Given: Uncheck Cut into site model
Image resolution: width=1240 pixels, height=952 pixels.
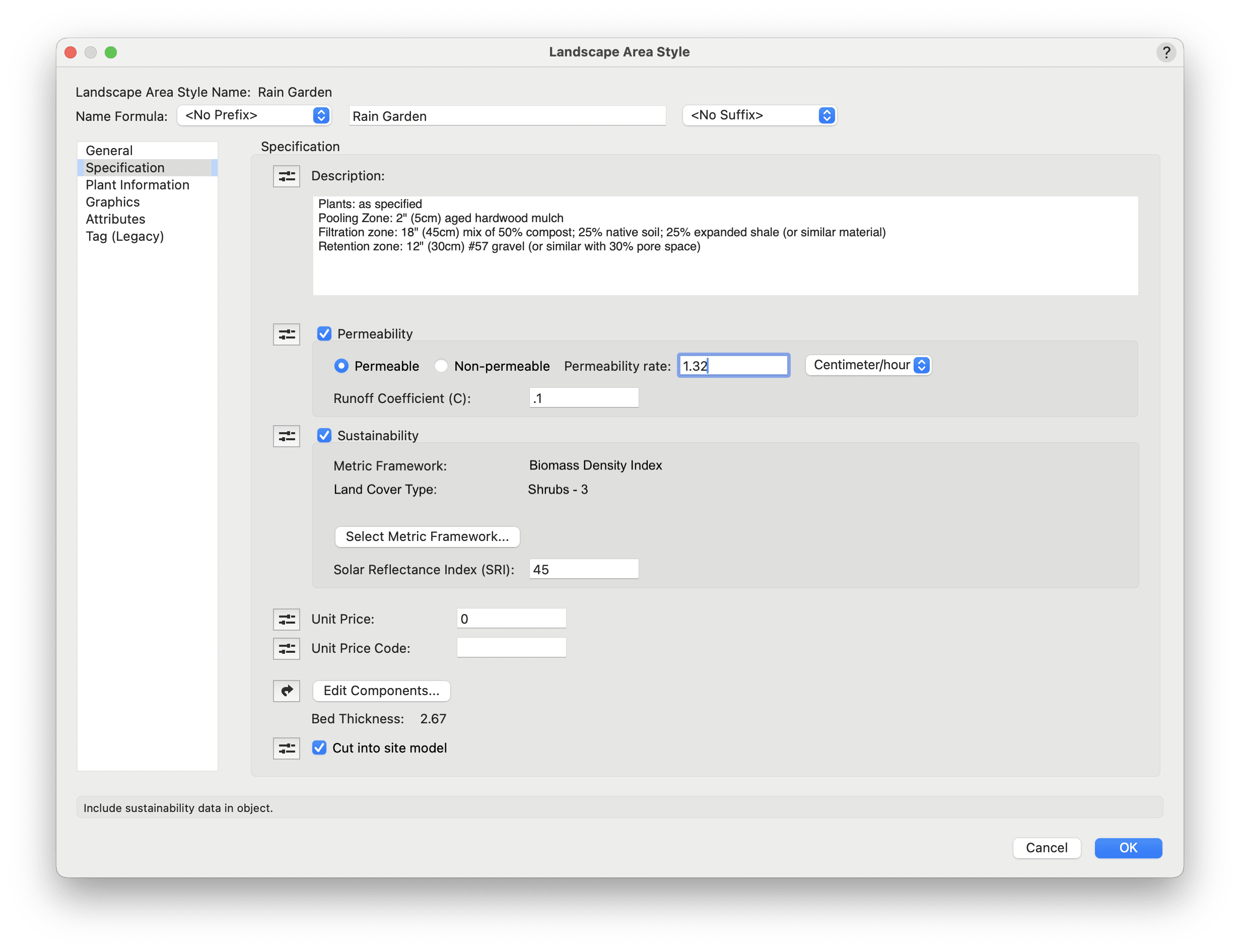Looking at the screenshot, I should click(319, 748).
